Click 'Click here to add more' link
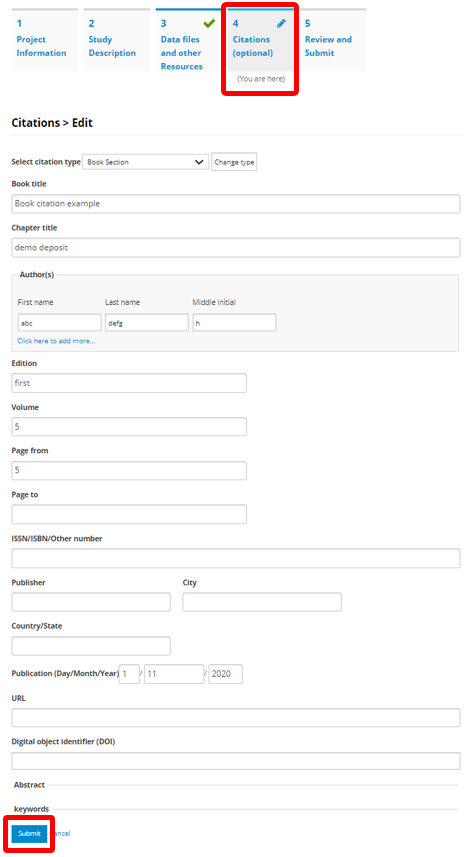This screenshot has height=857, width=470. coord(56,341)
